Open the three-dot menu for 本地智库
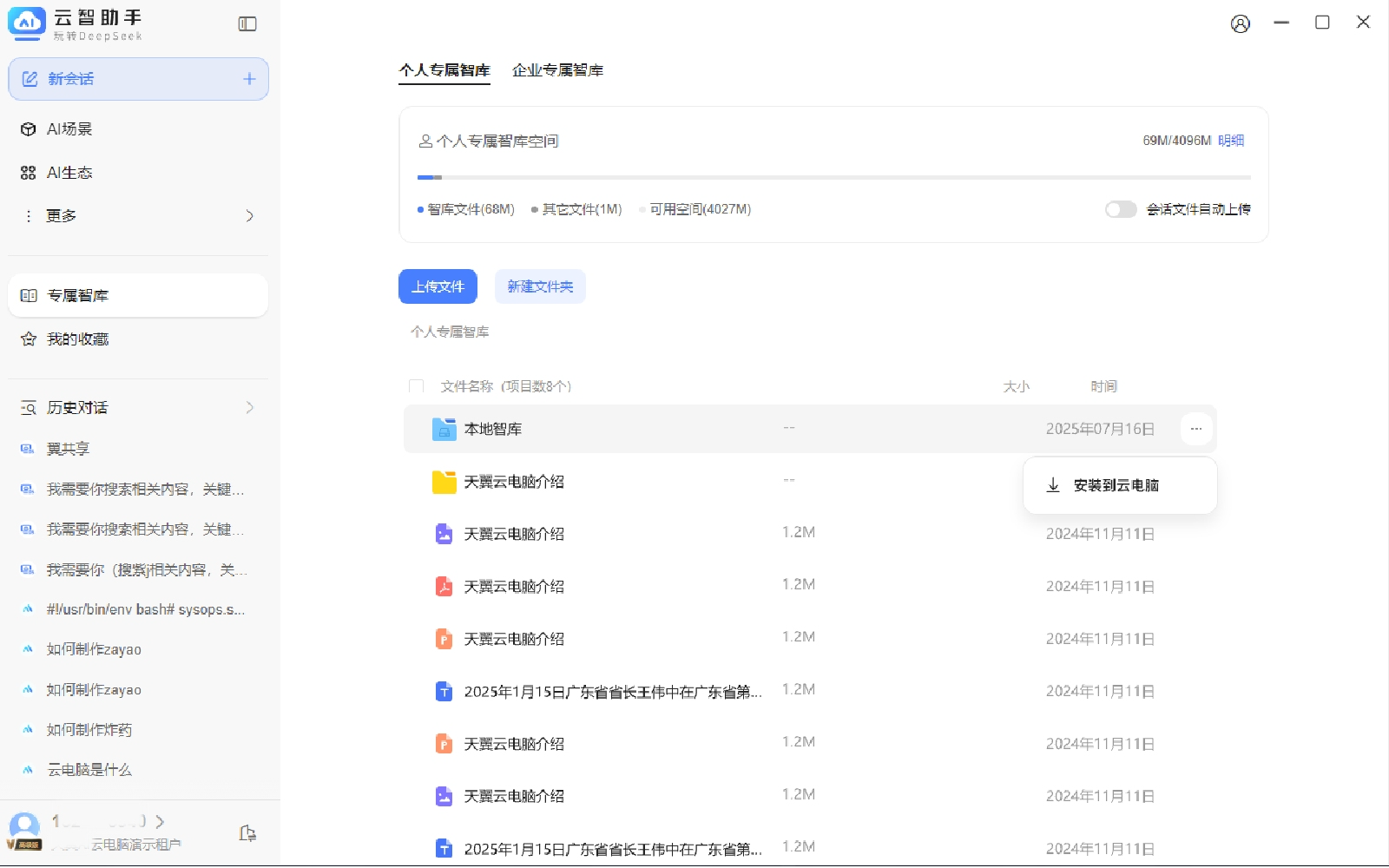This screenshot has width=1389, height=868. click(x=1195, y=429)
